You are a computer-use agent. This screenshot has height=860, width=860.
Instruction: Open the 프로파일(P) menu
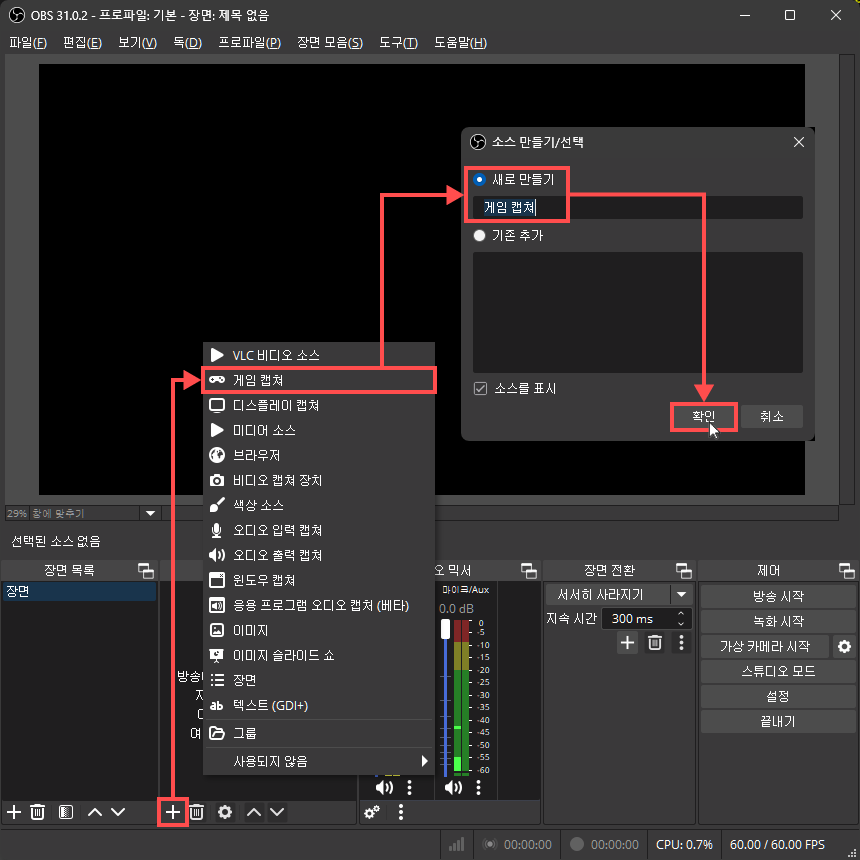(250, 42)
